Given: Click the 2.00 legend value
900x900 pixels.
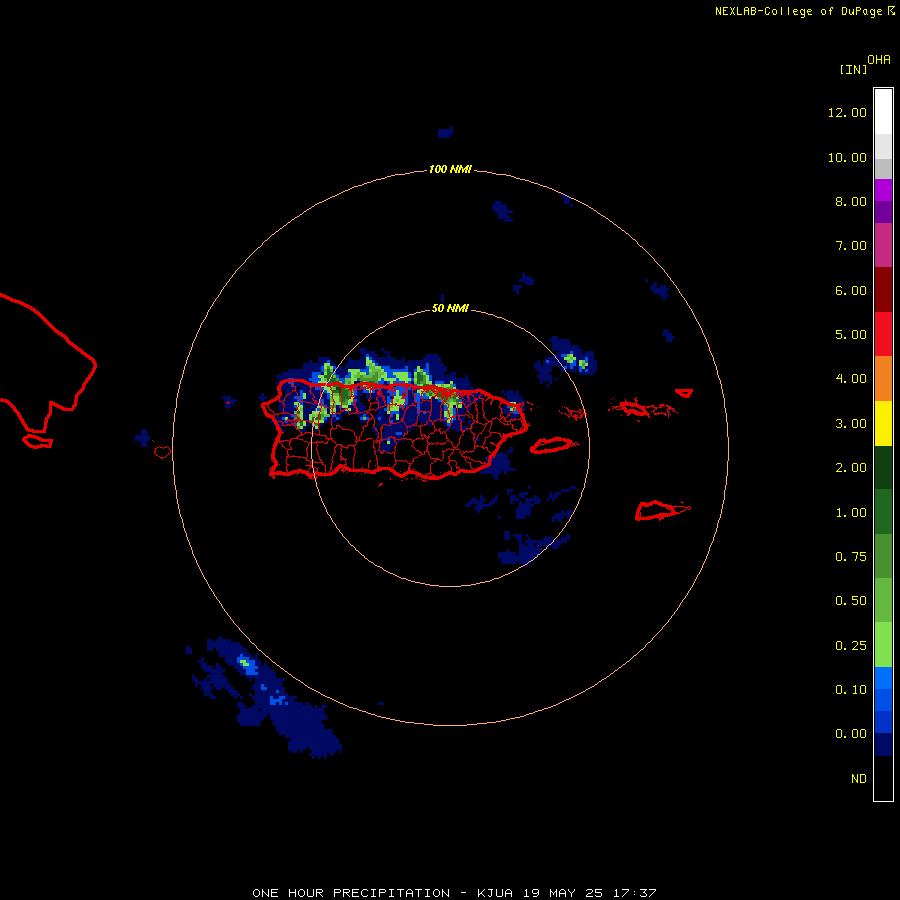Looking at the screenshot, I should [851, 468].
